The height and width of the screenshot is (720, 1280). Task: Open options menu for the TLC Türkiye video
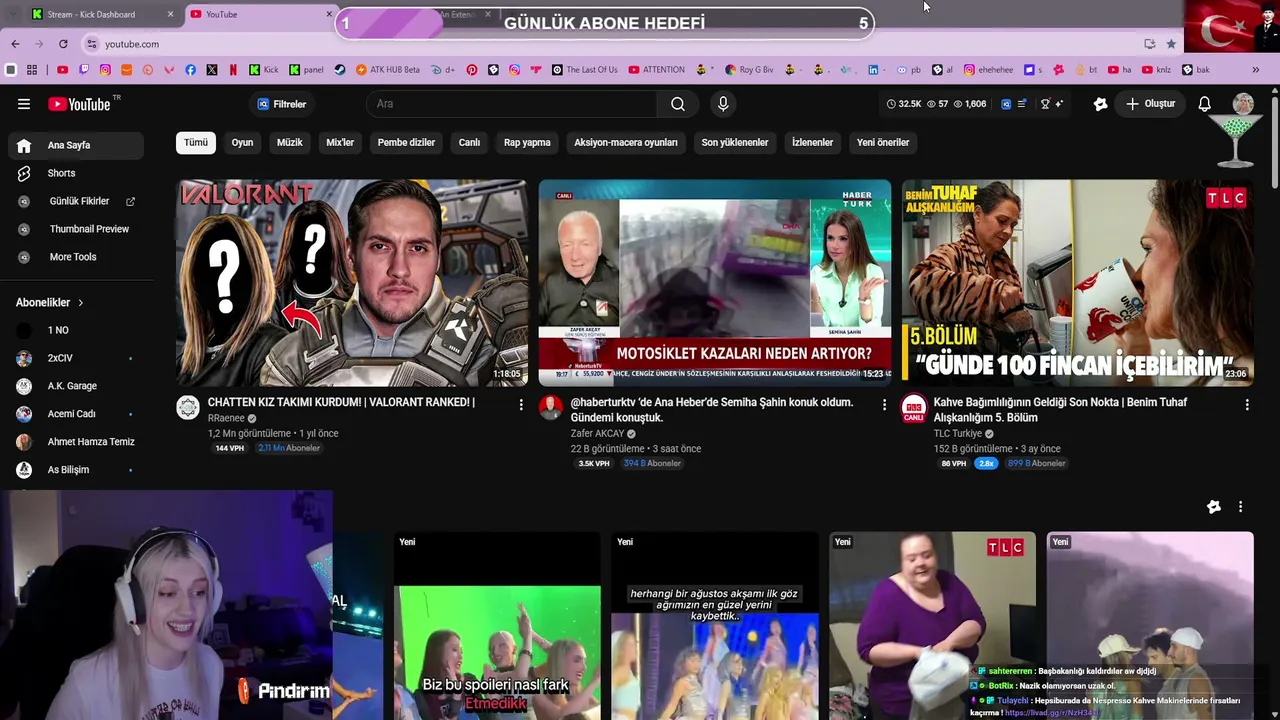point(1247,404)
